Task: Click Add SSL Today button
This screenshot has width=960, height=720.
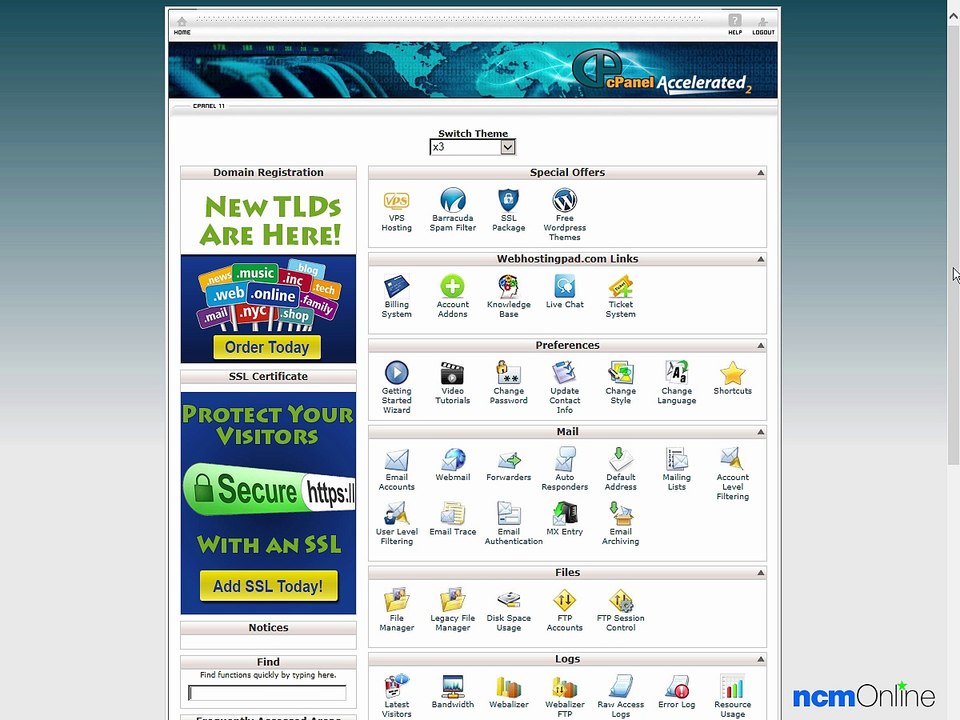Action: (268, 586)
